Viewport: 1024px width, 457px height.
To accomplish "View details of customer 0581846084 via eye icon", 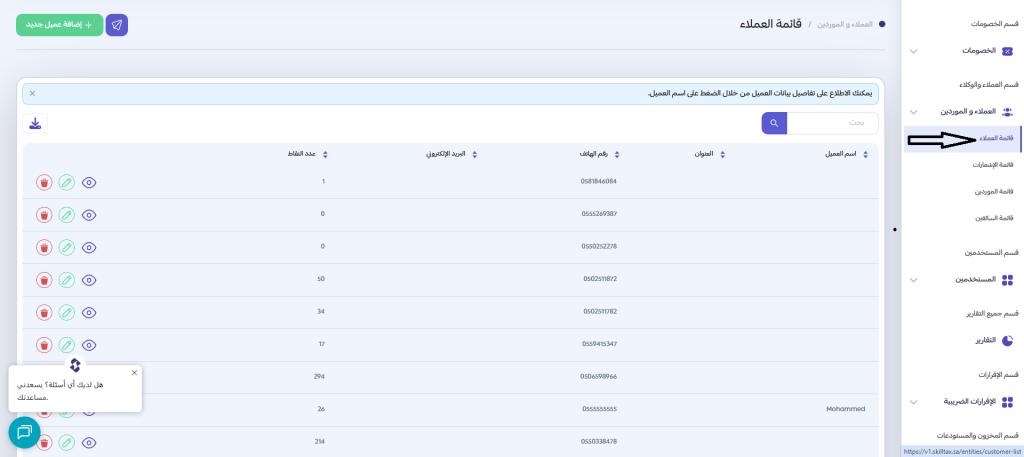I will pyautogui.click(x=89, y=182).
